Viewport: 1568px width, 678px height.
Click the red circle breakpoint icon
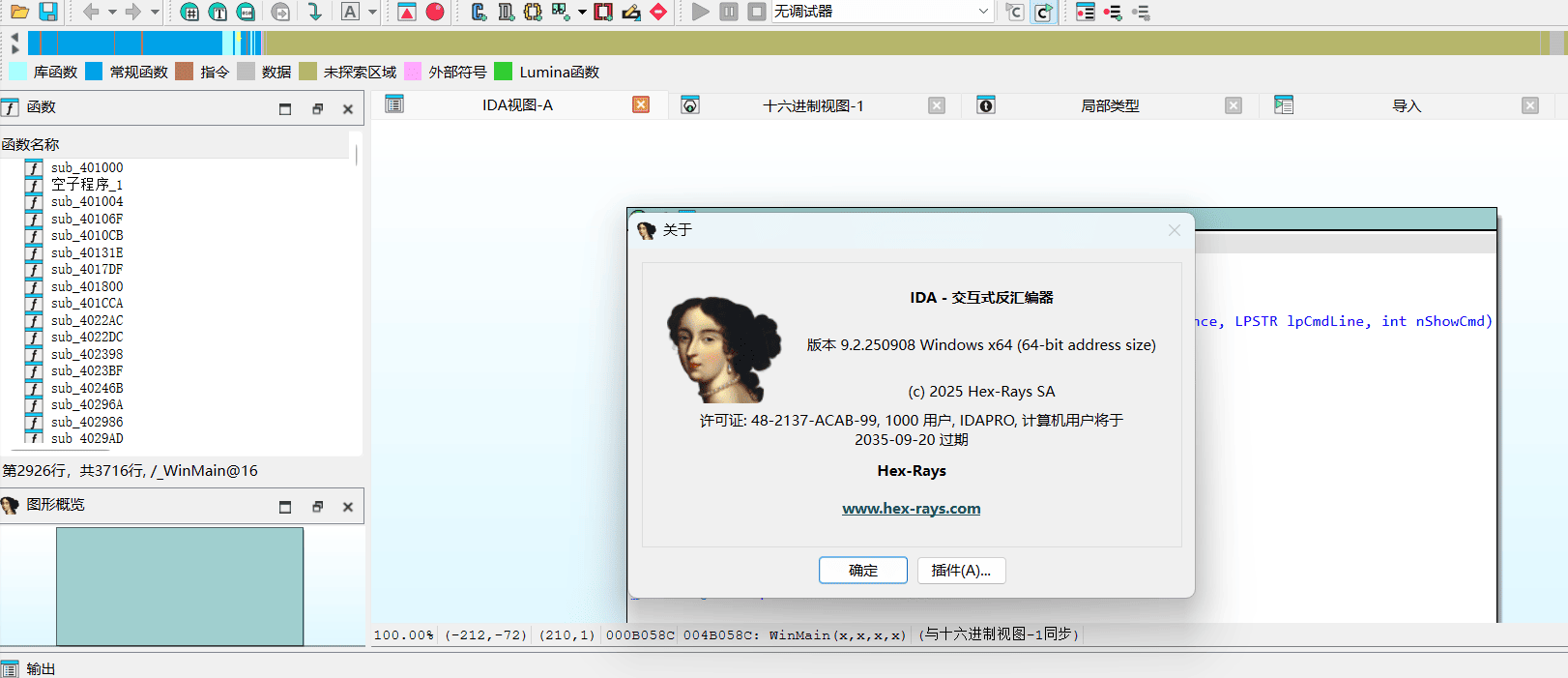point(435,12)
